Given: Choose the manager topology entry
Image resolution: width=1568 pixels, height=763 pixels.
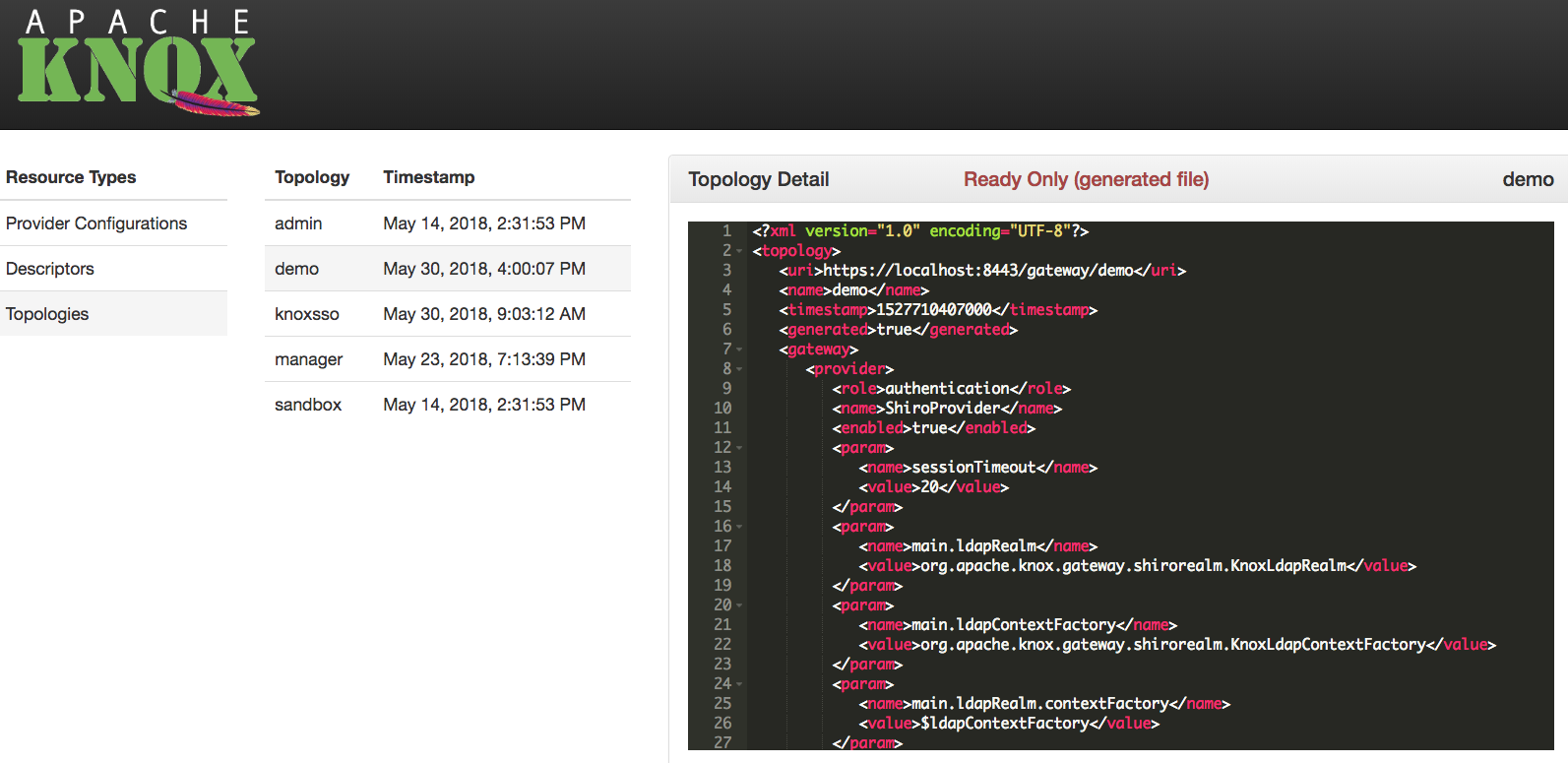Looking at the screenshot, I should tap(308, 359).
